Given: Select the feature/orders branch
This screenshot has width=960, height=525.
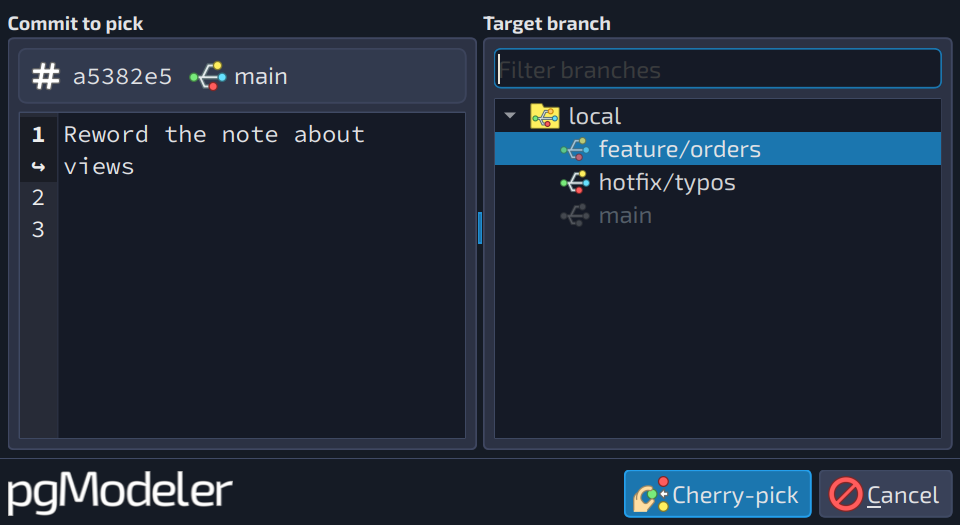Looking at the screenshot, I should pos(718,149).
